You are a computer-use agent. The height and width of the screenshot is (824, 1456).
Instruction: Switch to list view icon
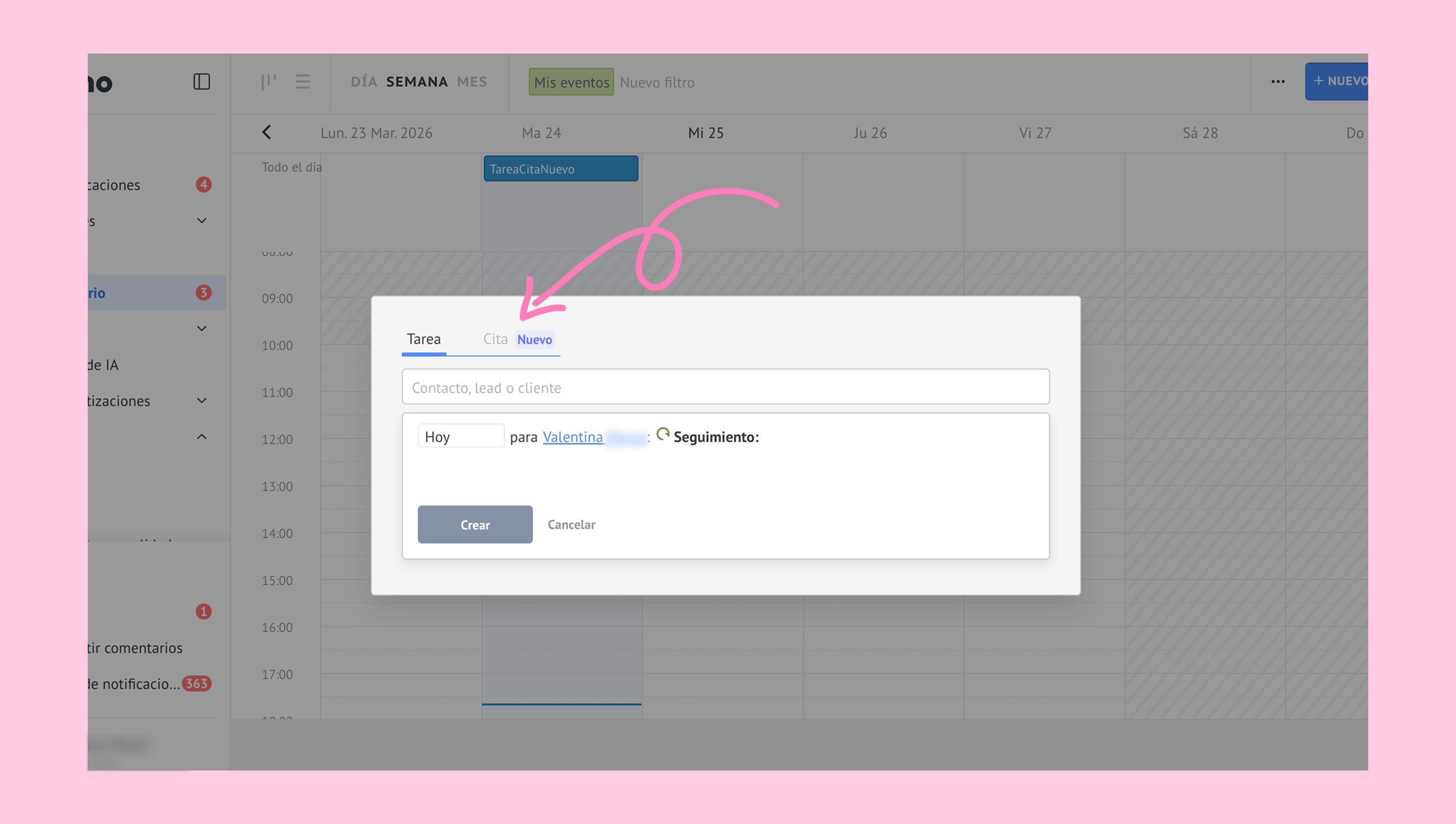303,81
